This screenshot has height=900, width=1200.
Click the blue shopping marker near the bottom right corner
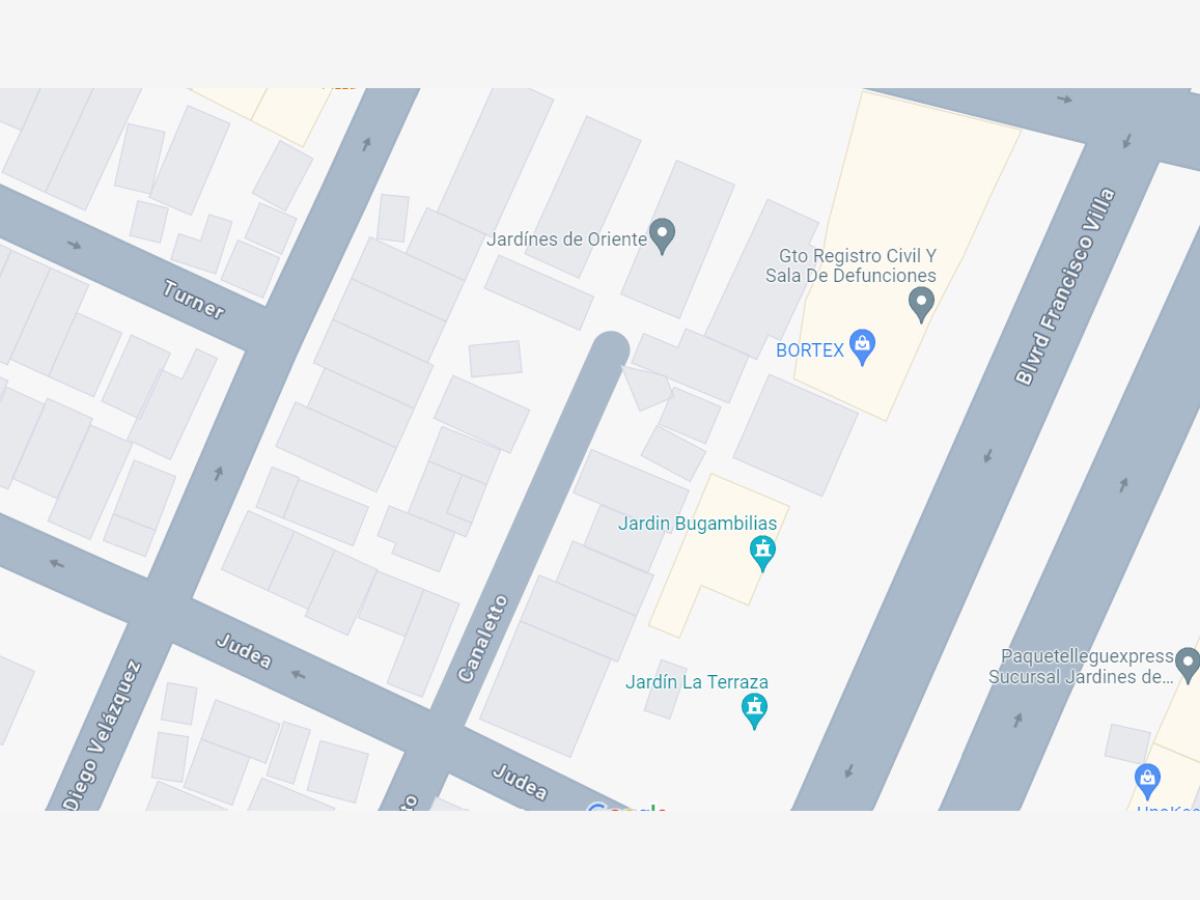click(x=1147, y=779)
